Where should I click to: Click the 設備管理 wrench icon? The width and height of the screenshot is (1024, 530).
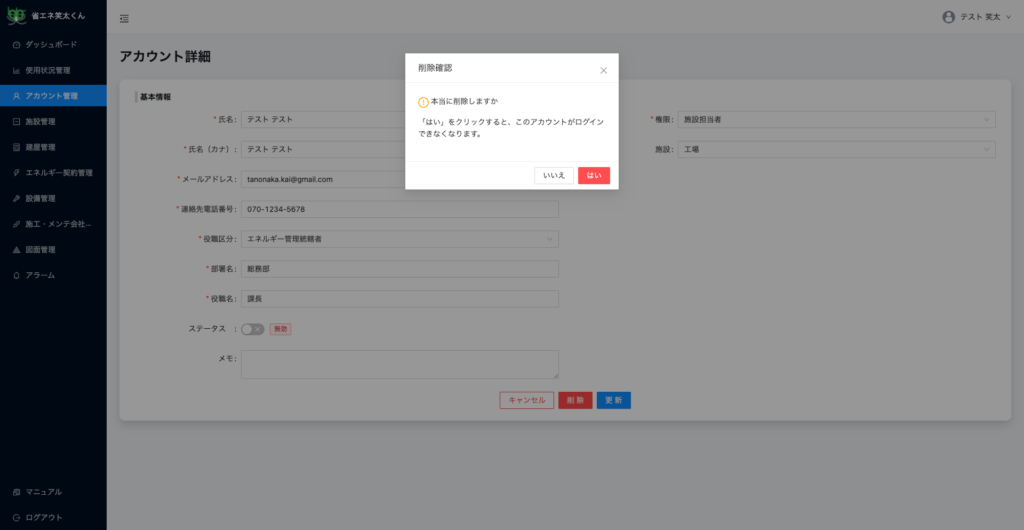coord(16,198)
